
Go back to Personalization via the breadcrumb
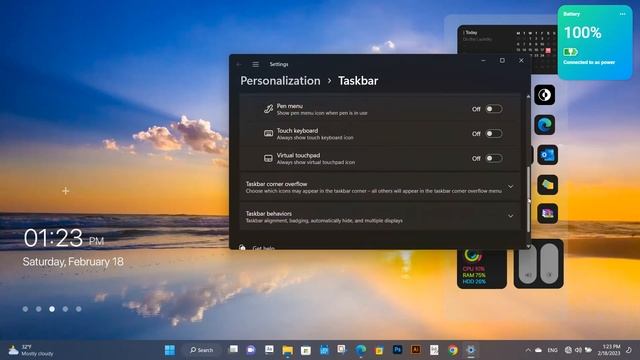(x=280, y=81)
